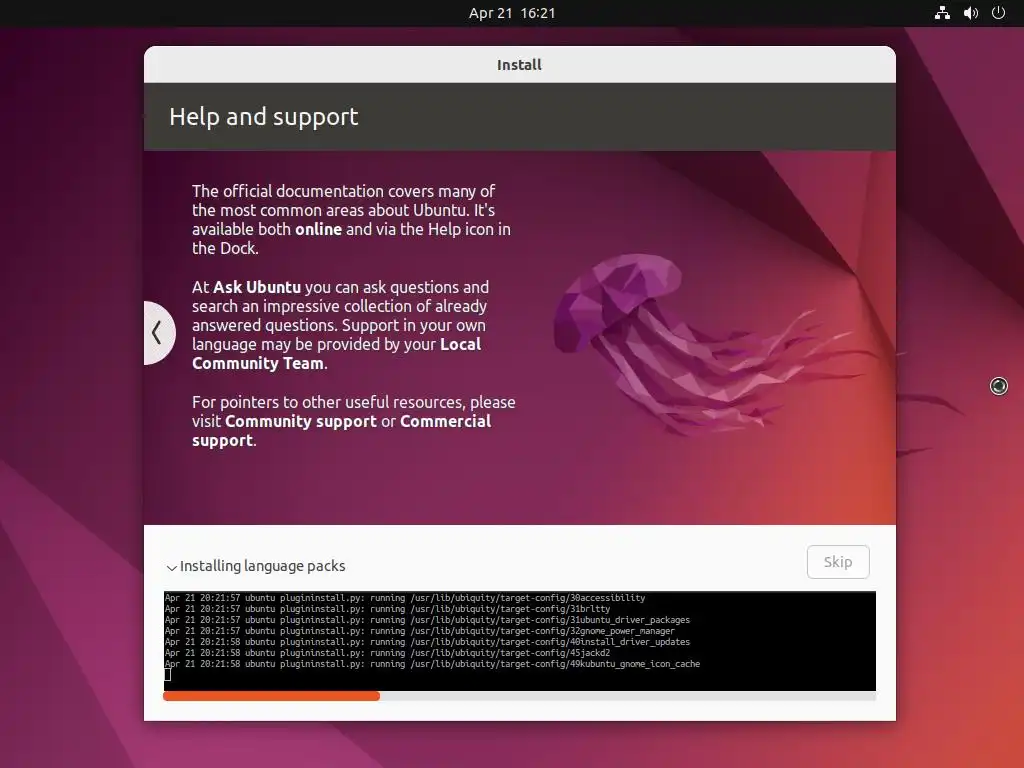Click log line ending 45jackd2

[387, 653]
